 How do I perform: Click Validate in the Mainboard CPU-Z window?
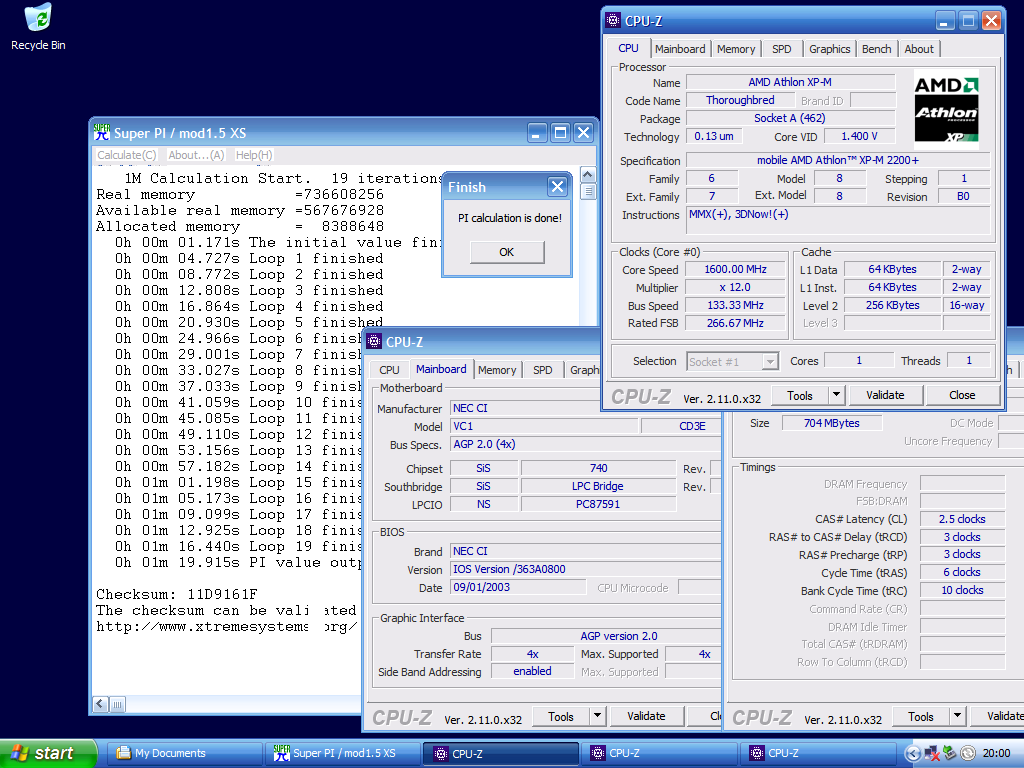647,716
